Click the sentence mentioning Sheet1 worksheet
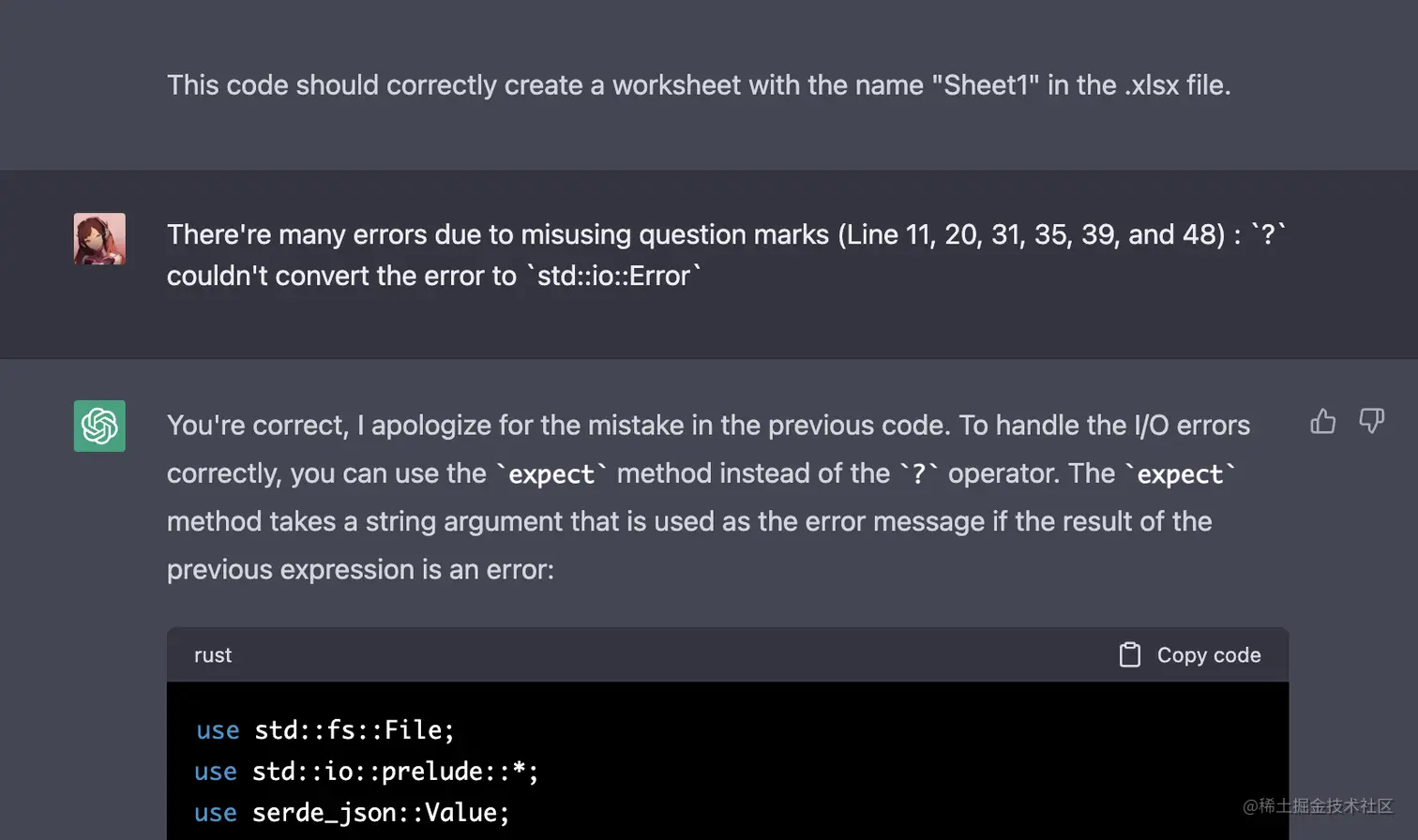This screenshot has width=1418, height=840. (699, 85)
